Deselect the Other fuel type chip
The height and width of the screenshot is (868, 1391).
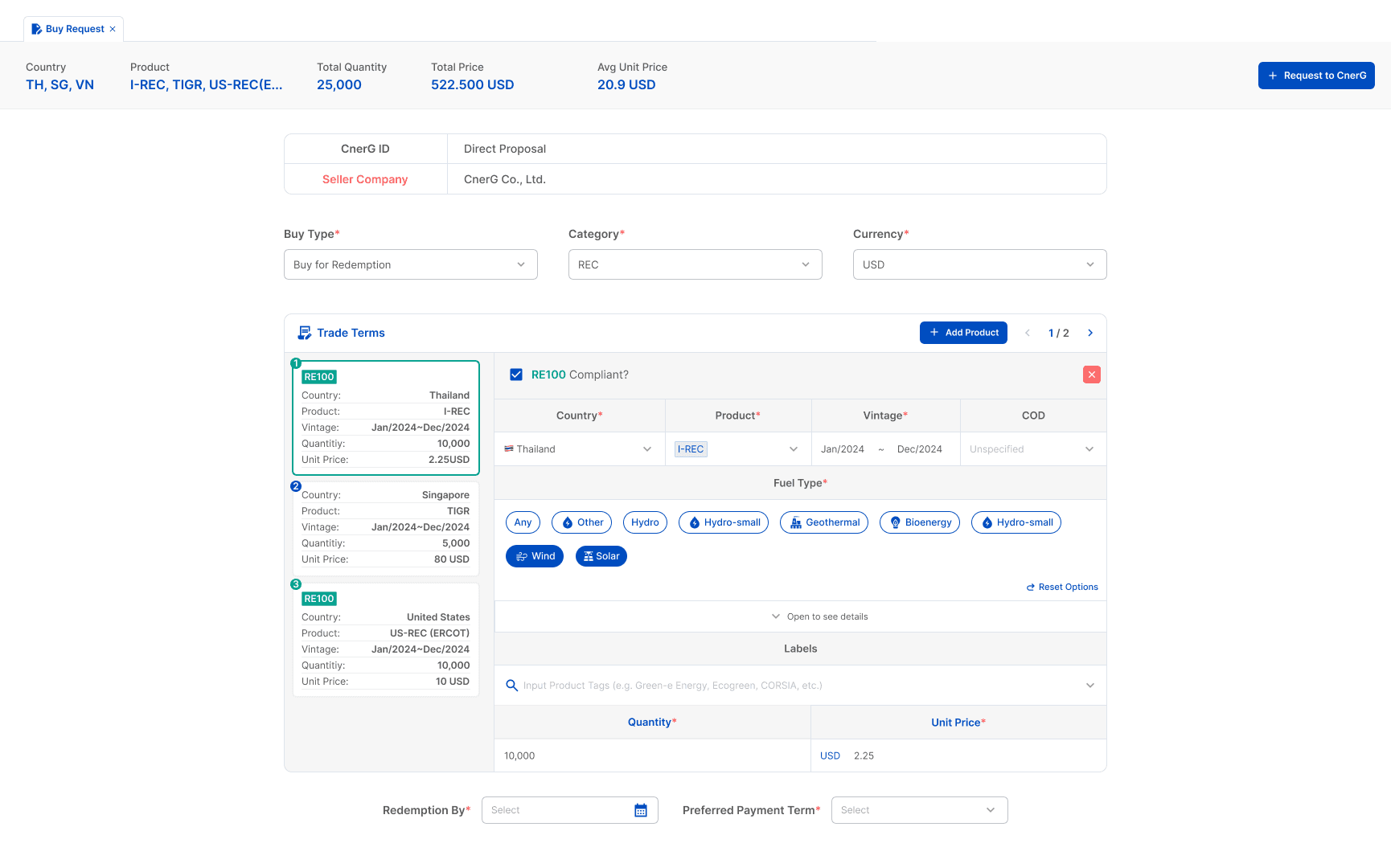click(x=581, y=522)
